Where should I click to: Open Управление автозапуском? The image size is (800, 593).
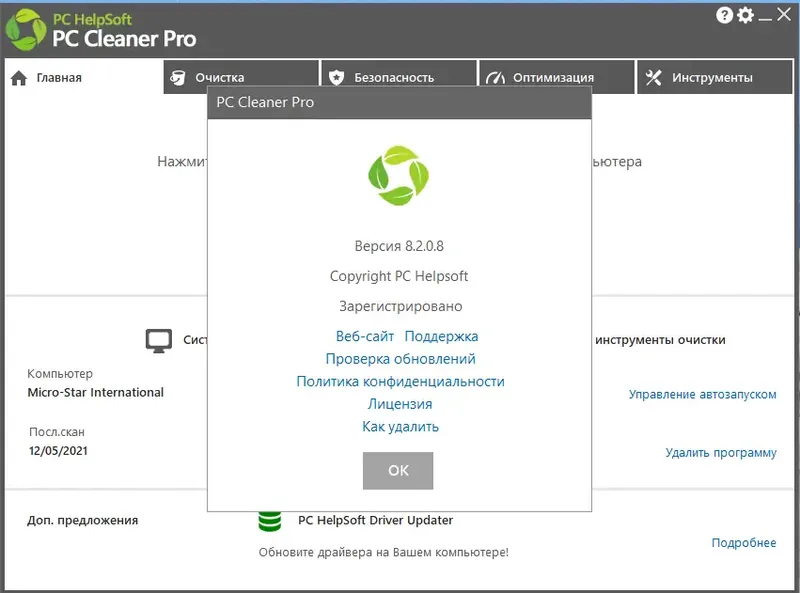702,394
